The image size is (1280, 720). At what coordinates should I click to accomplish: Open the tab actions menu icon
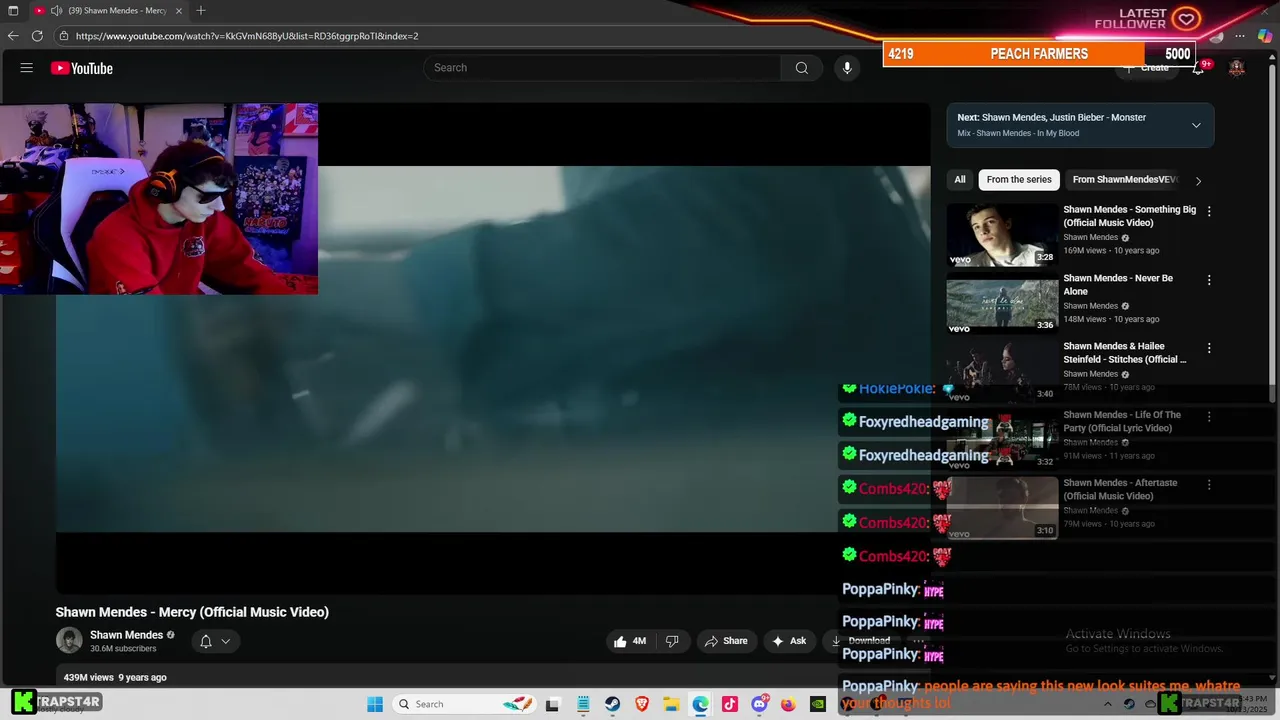pos(13,10)
